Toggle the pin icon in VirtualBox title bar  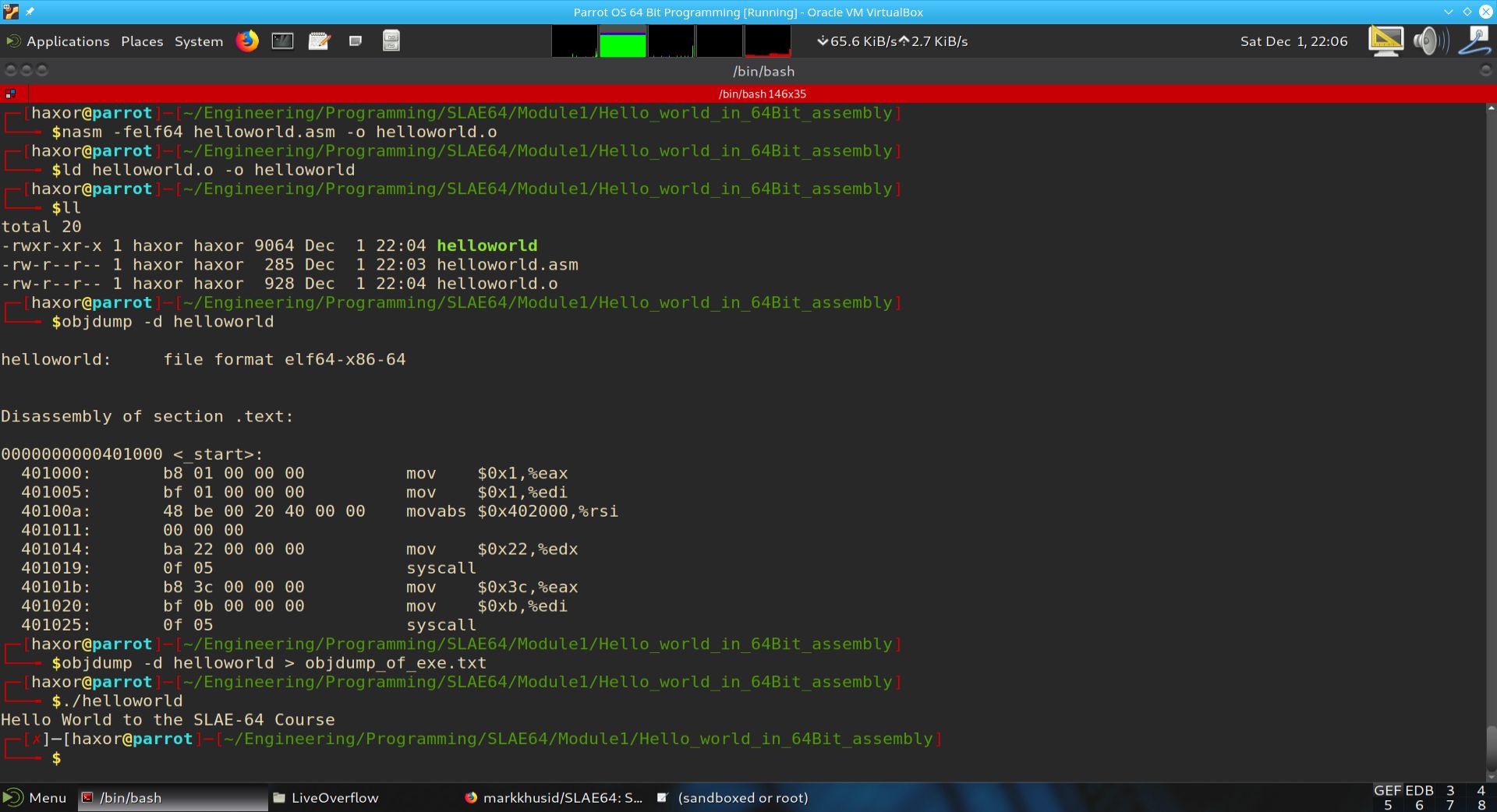(30, 12)
